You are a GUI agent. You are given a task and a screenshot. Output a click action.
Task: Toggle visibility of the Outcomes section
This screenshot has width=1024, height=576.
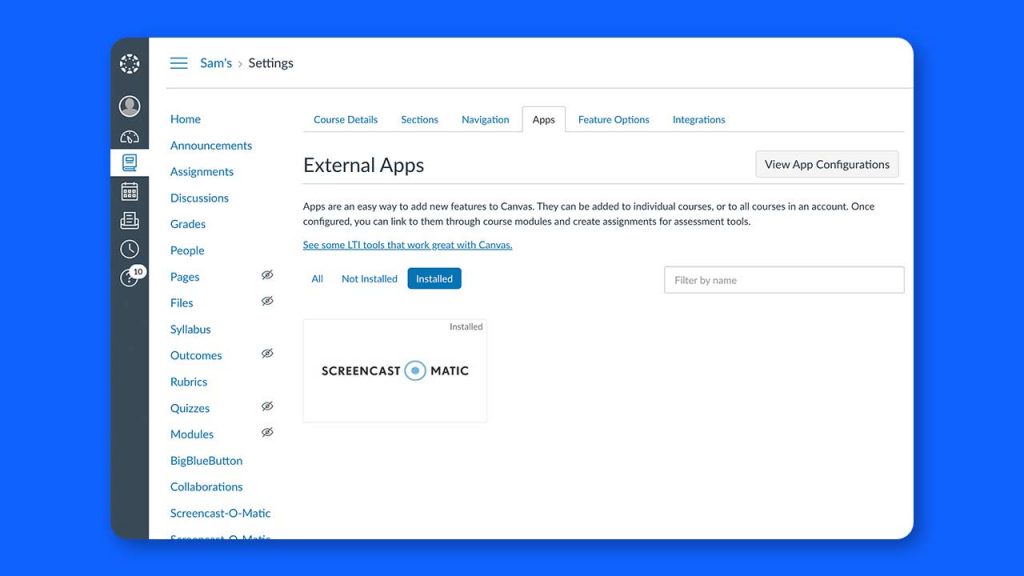pos(268,352)
